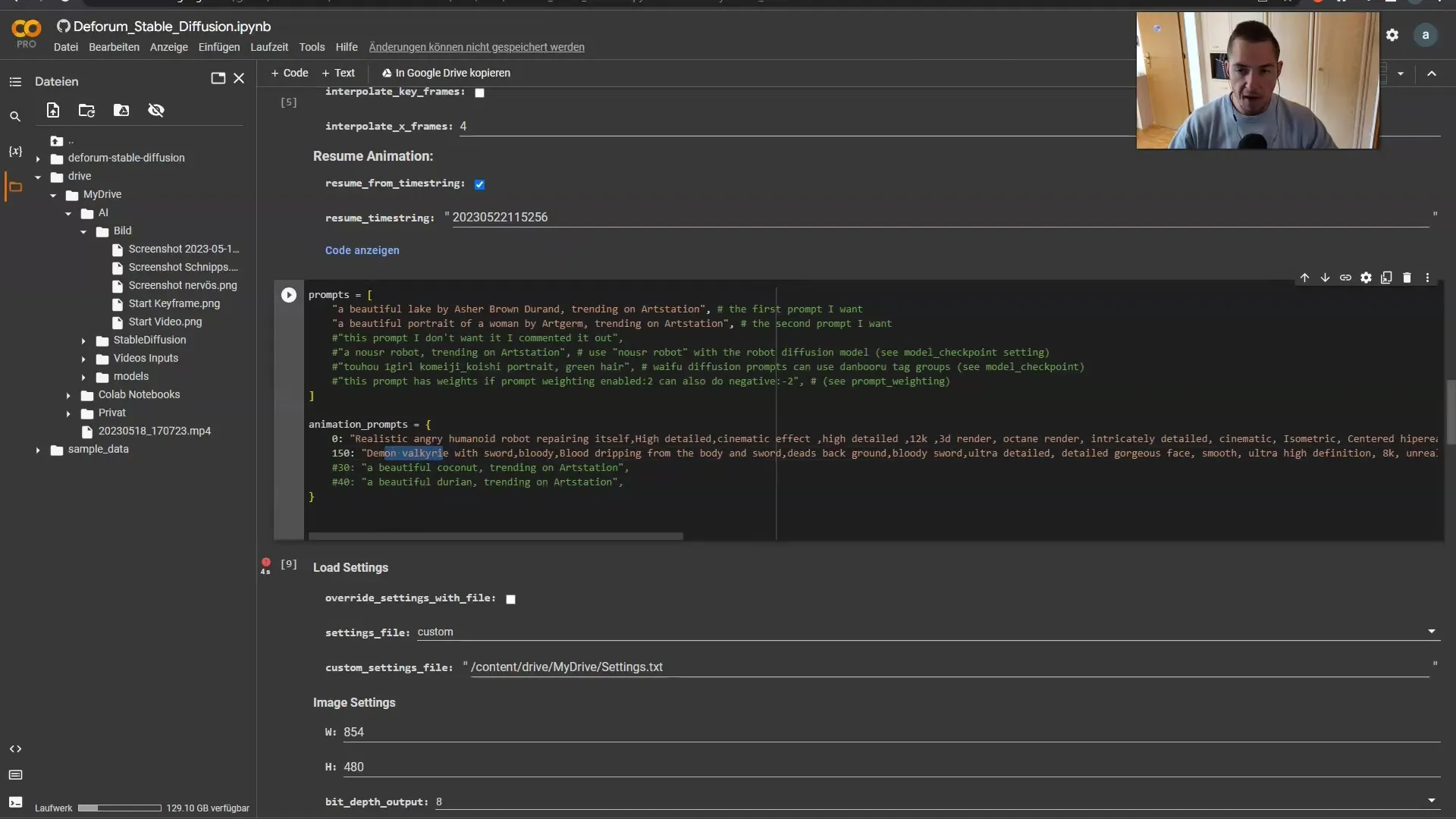Viewport: 1456px width, 819px height.
Task: Open table of contents sidebar icon
Action: 15,81
